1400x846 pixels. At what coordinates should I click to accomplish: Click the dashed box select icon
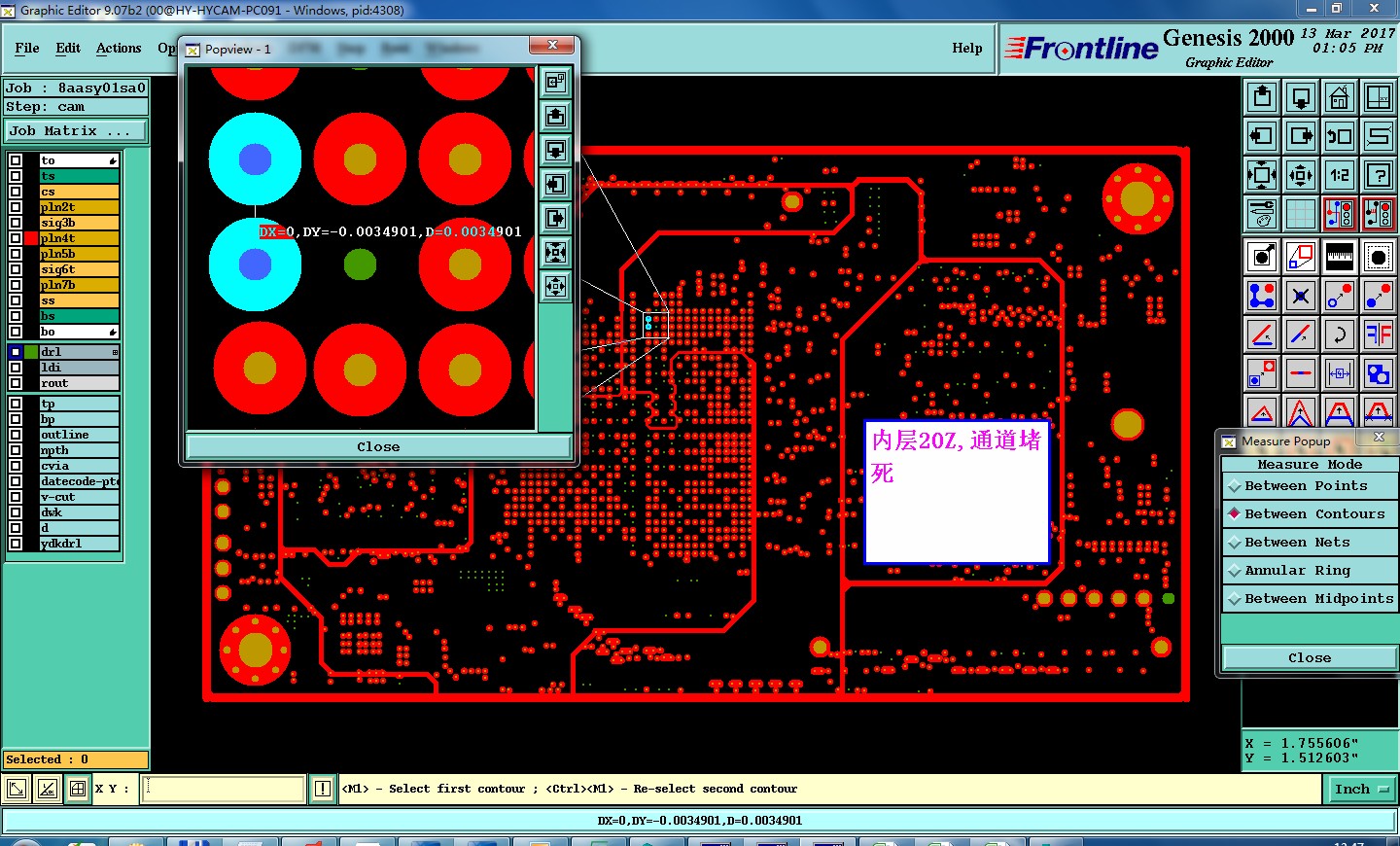click(1379, 257)
